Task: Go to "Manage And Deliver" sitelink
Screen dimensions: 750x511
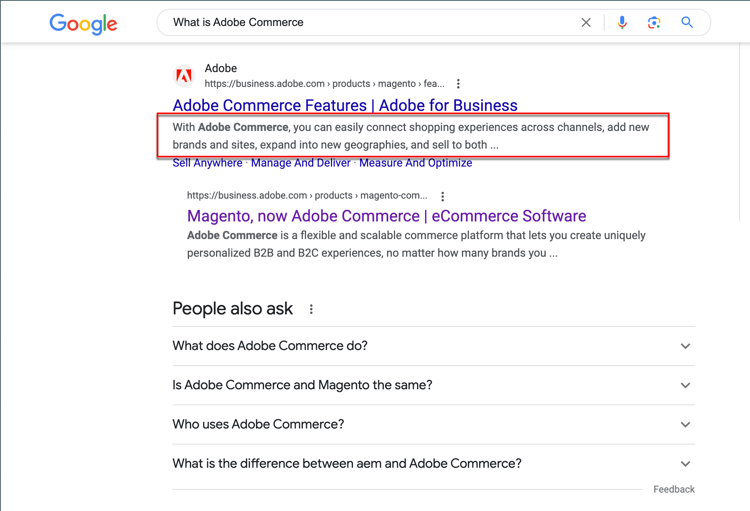Action: (301, 163)
